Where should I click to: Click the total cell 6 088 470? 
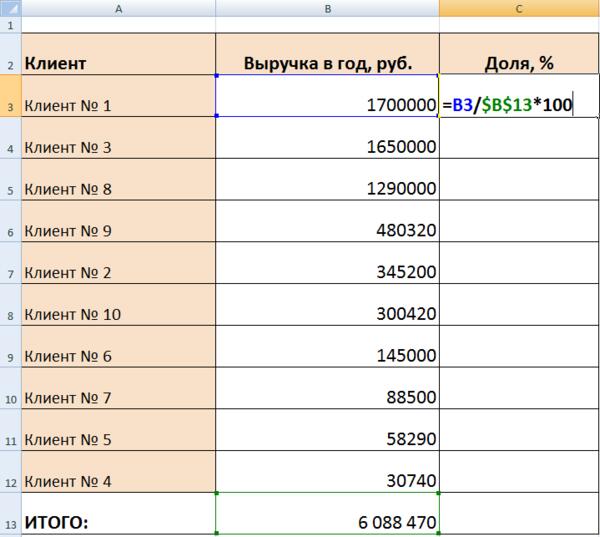(328, 514)
